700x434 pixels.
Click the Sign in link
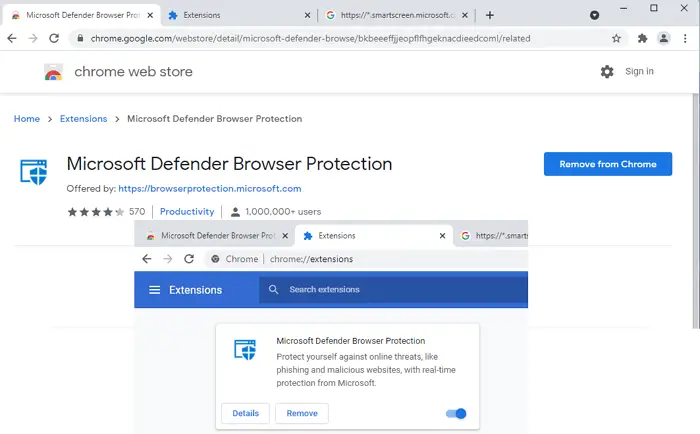639,71
